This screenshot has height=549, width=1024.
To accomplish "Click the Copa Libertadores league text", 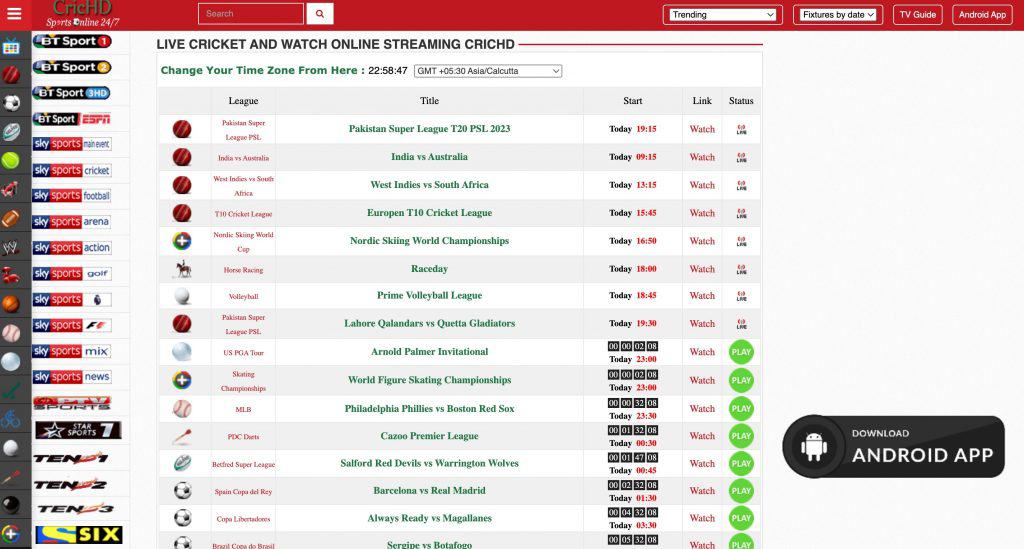I will 244,520.
